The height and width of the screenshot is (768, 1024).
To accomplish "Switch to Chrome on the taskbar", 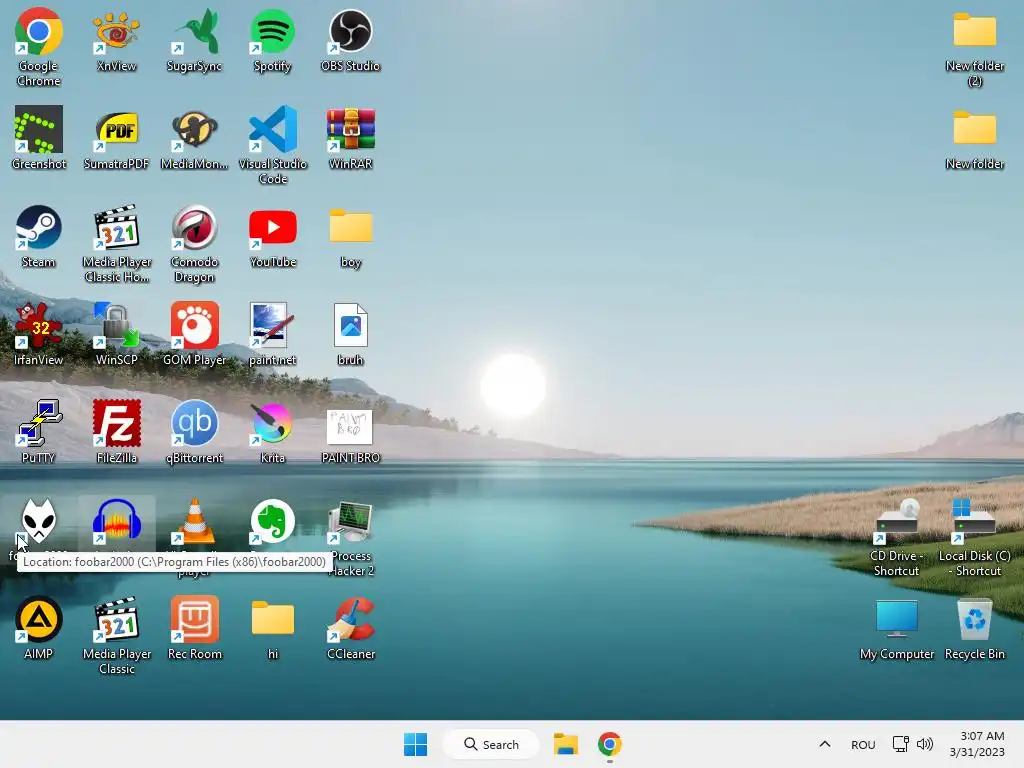I will pyautogui.click(x=609, y=744).
